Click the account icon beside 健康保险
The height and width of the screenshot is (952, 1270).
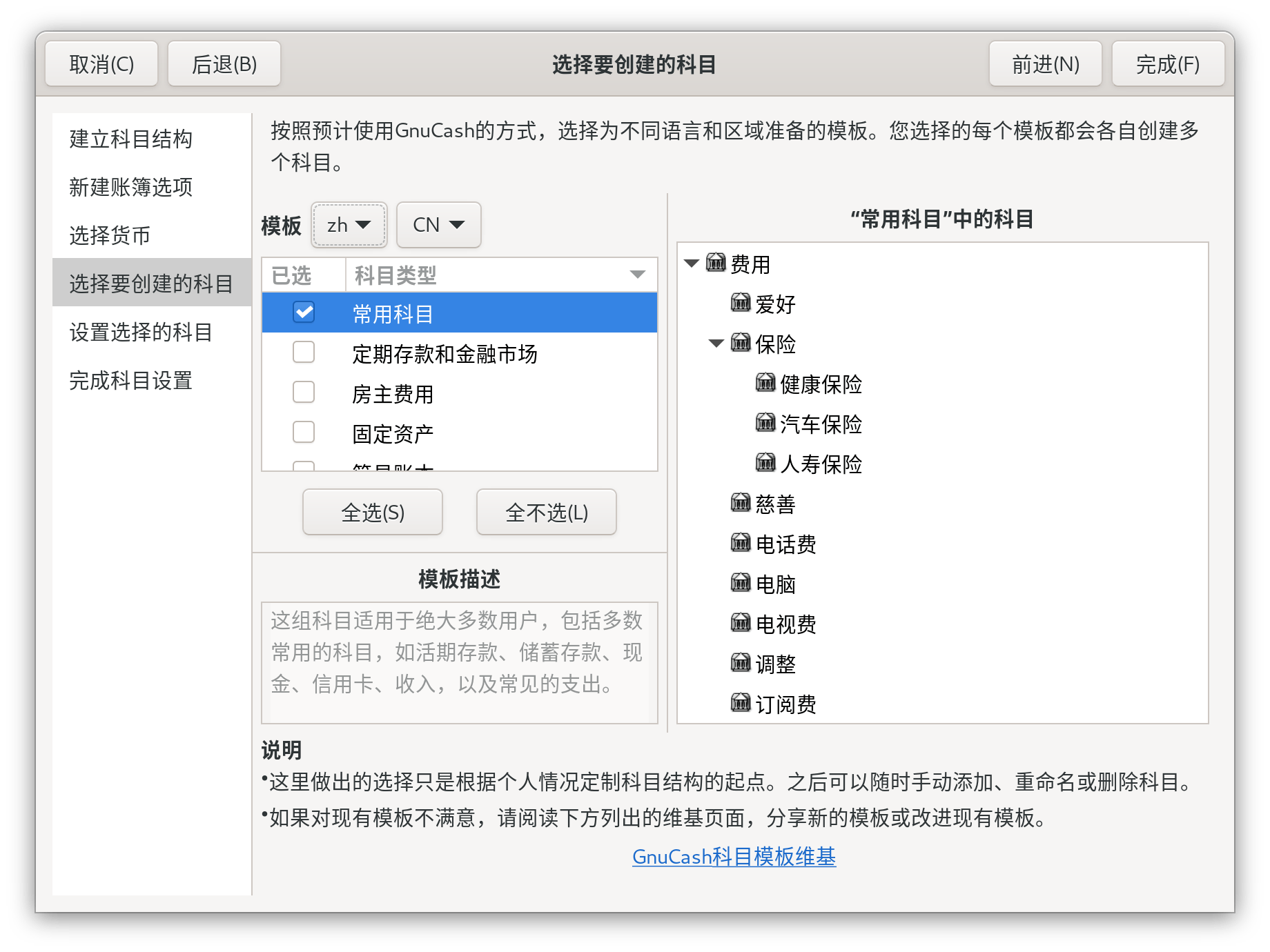tap(765, 383)
